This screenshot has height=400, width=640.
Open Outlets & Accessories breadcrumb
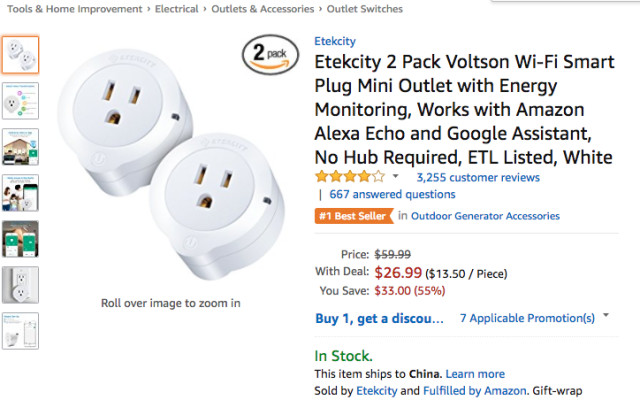(x=273, y=9)
